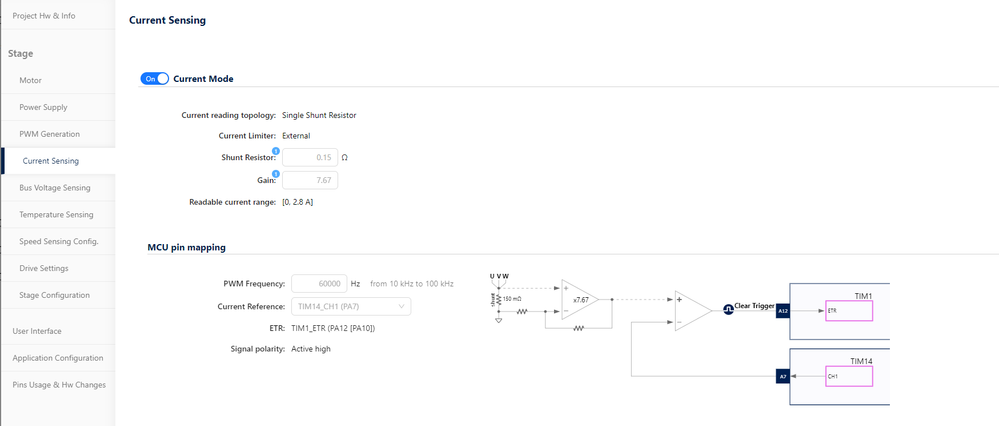Open Bus Voltage Sensing page
The height and width of the screenshot is (426, 999).
[54, 188]
